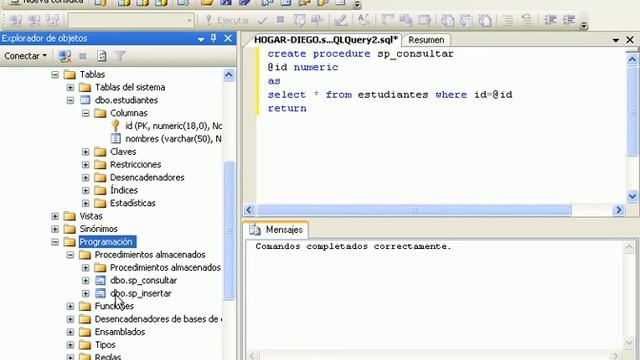
Task: Click the decrease indent icon
Action: (550, 20)
